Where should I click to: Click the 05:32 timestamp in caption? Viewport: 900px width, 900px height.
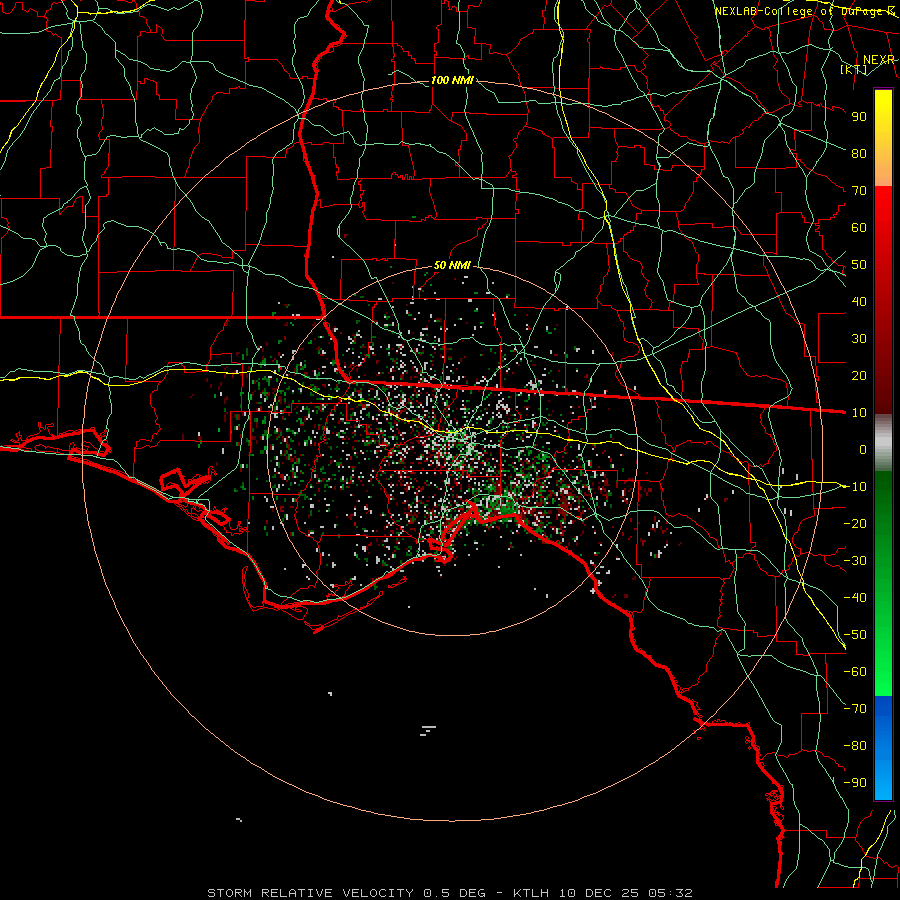pyautogui.click(x=670, y=893)
